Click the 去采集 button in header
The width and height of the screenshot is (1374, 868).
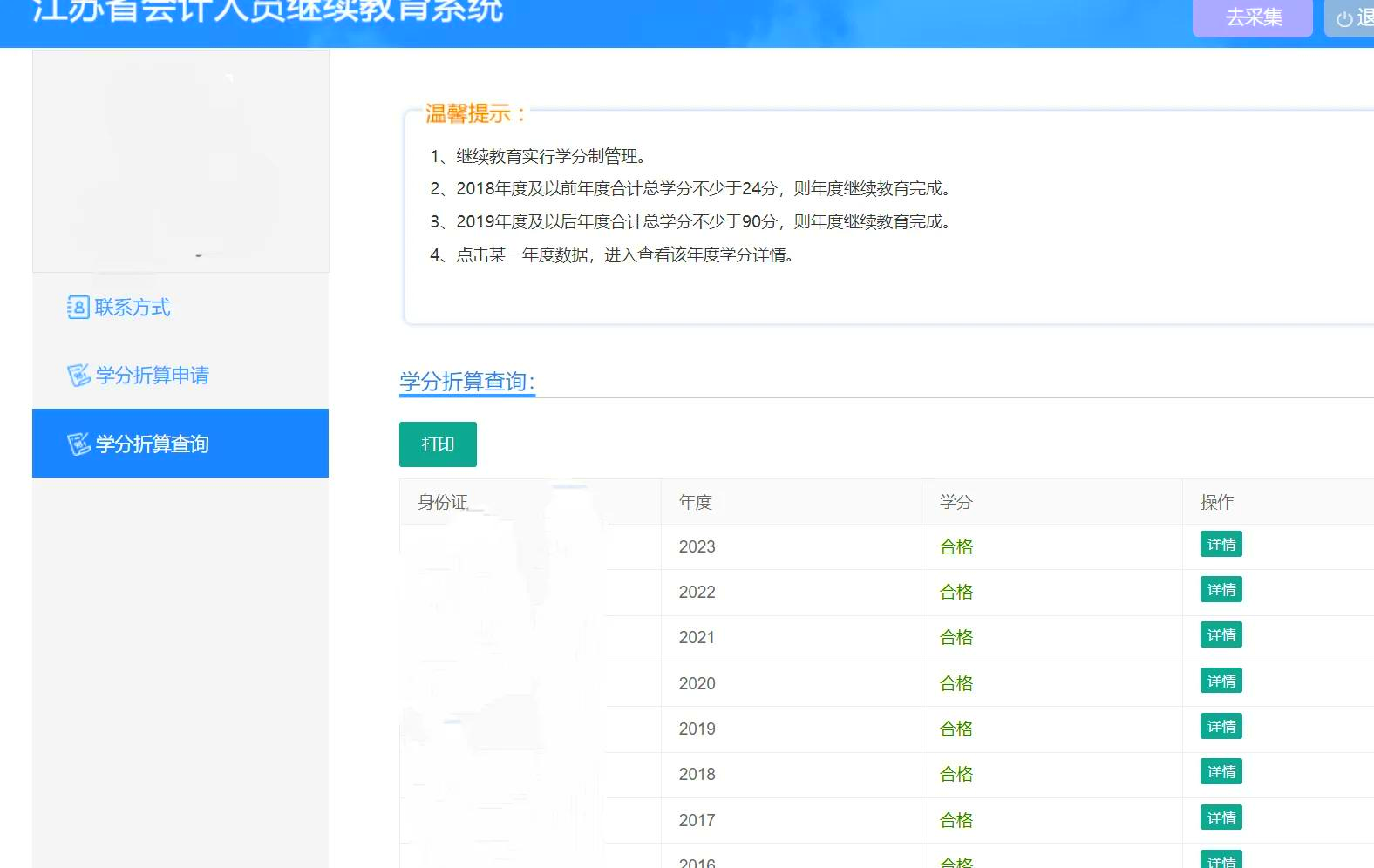pos(1253,17)
